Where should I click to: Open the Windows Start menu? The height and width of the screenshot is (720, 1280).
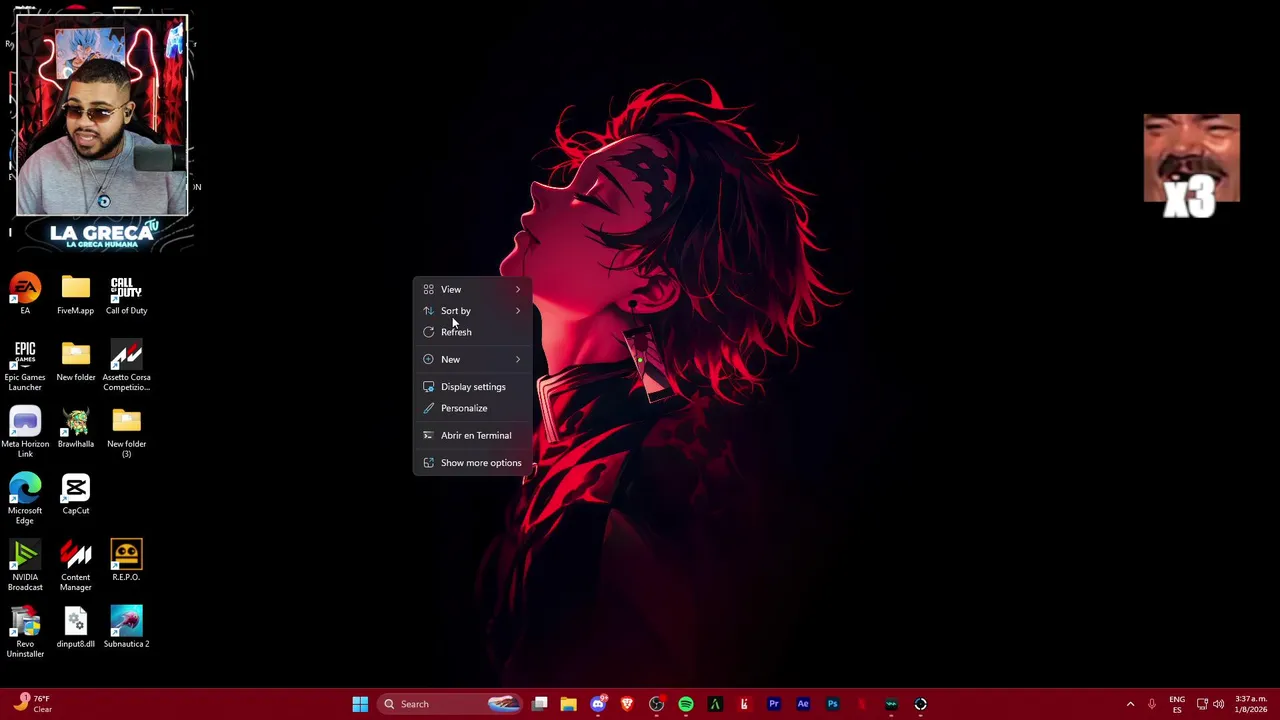point(360,704)
